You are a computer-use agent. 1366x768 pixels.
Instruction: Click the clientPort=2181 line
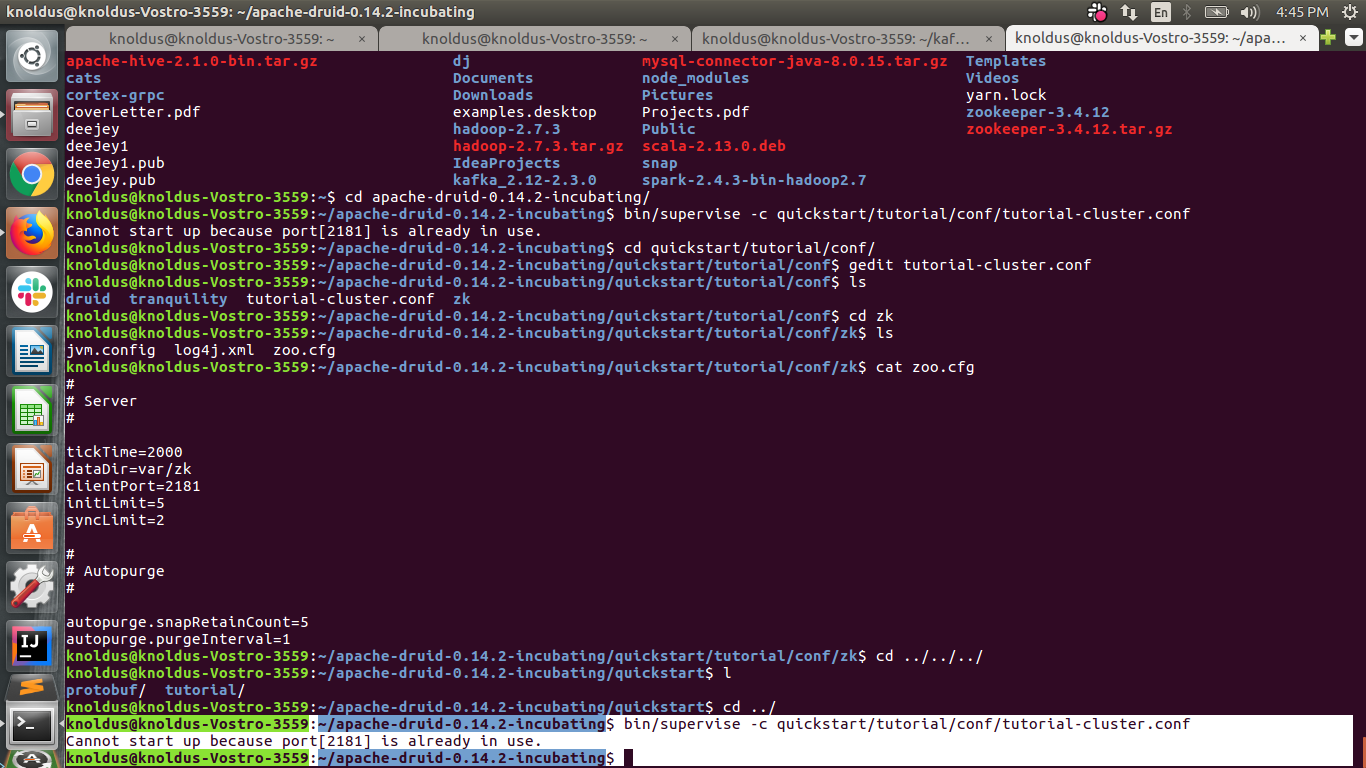pyautogui.click(x=133, y=486)
